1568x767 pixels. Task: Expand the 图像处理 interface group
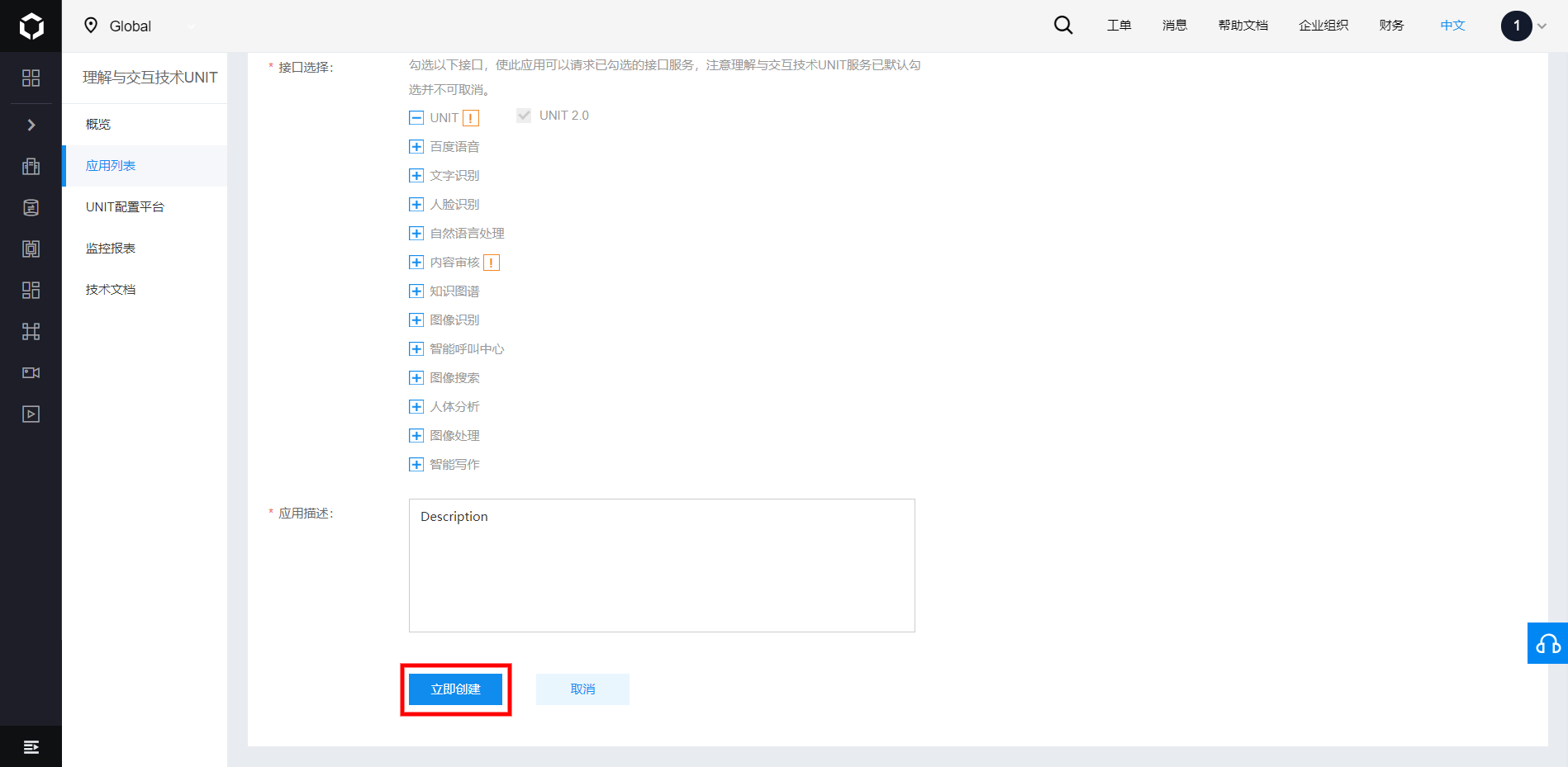416,436
